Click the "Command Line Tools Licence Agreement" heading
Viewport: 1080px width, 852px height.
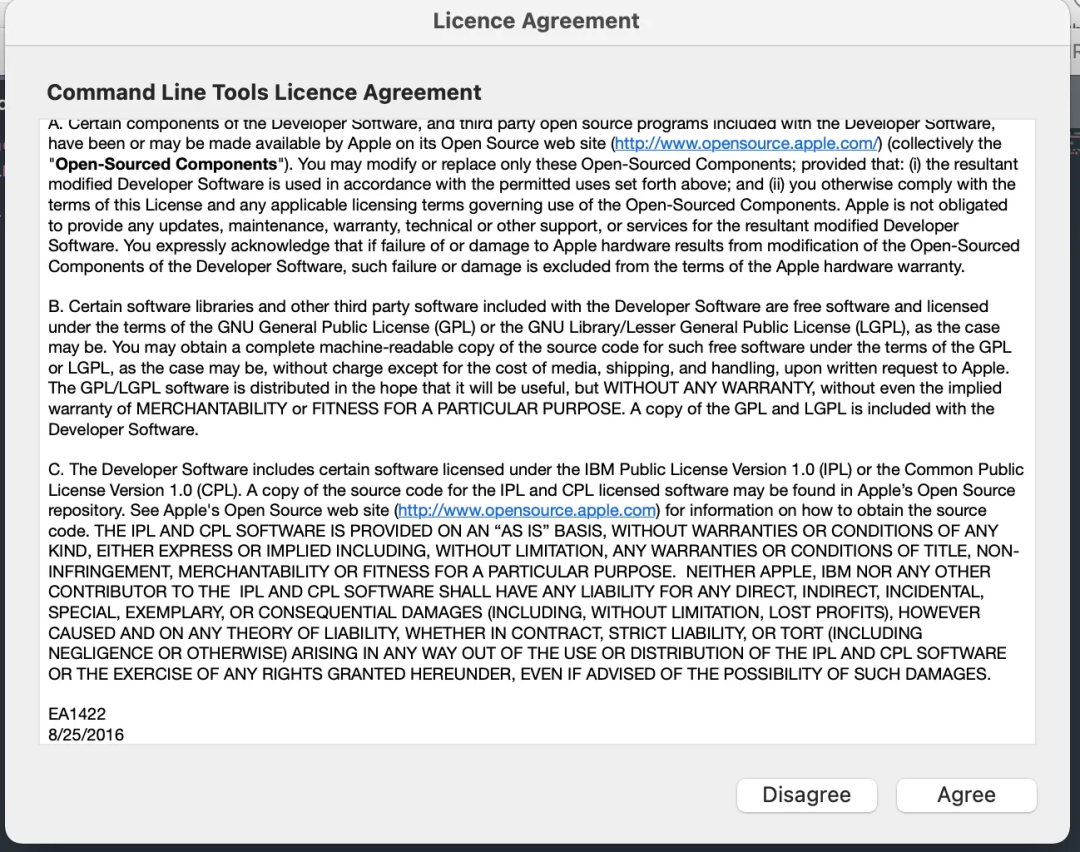click(x=264, y=92)
